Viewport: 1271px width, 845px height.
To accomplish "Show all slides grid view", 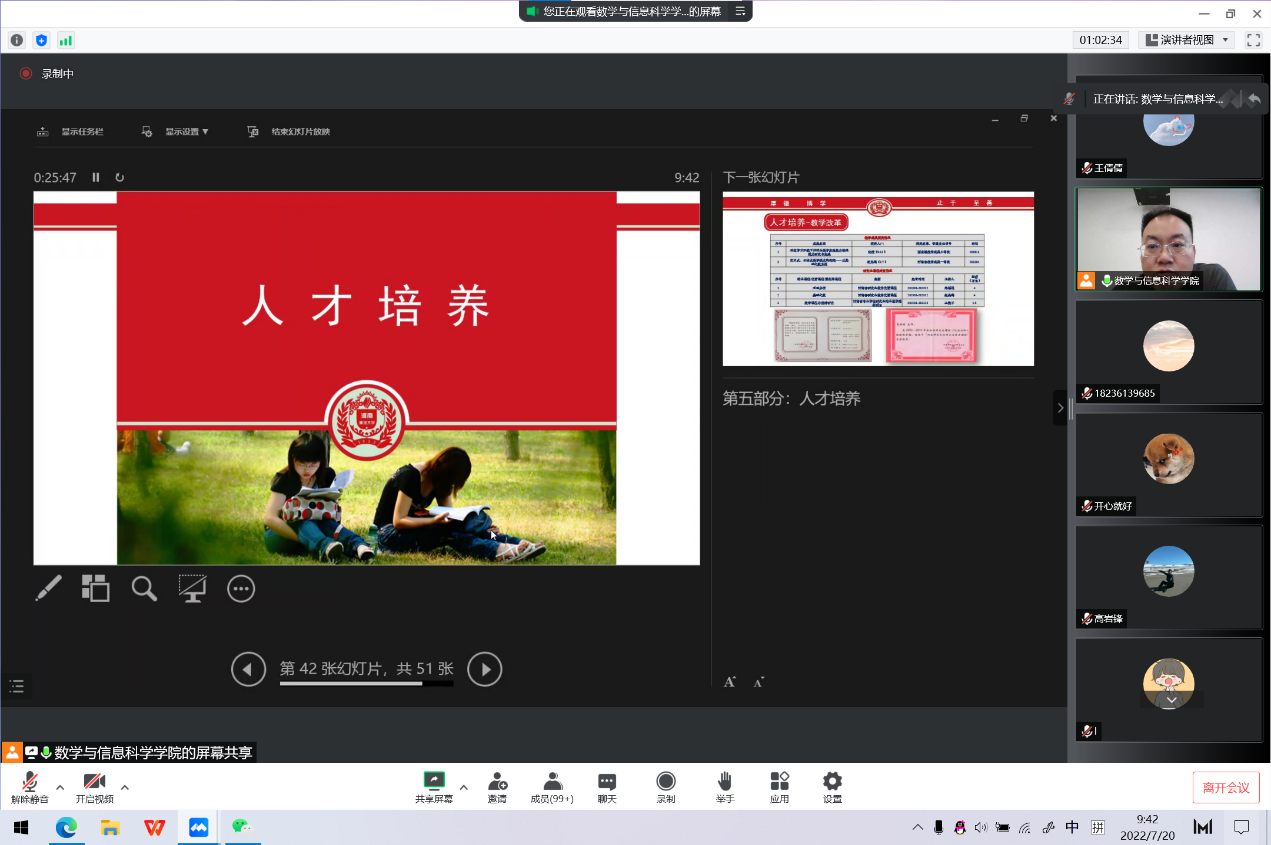I will pos(95,588).
